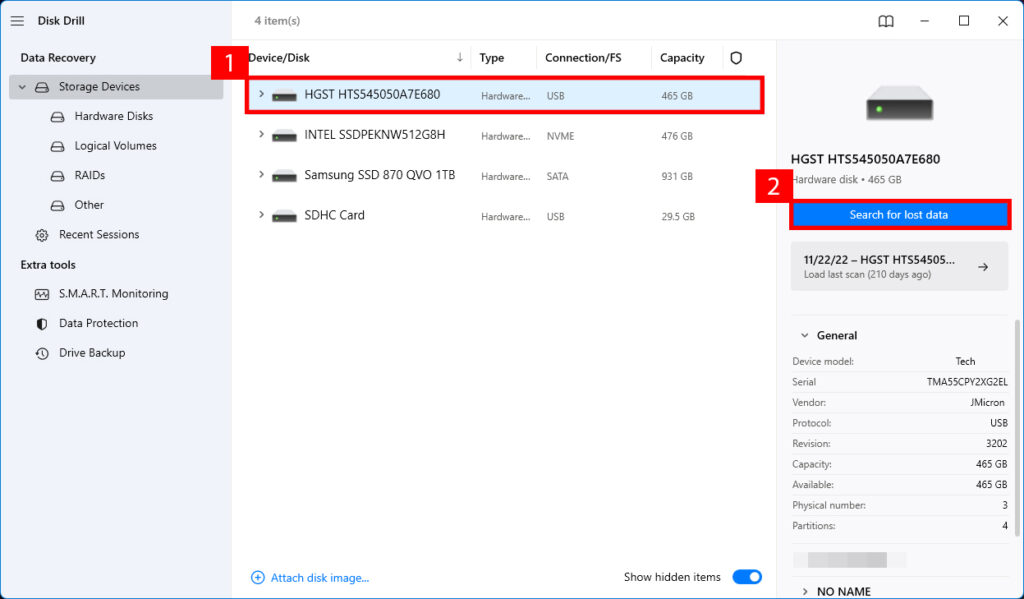Collapse the General details section
Screen dimensions: 1024x599
pos(803,336)
